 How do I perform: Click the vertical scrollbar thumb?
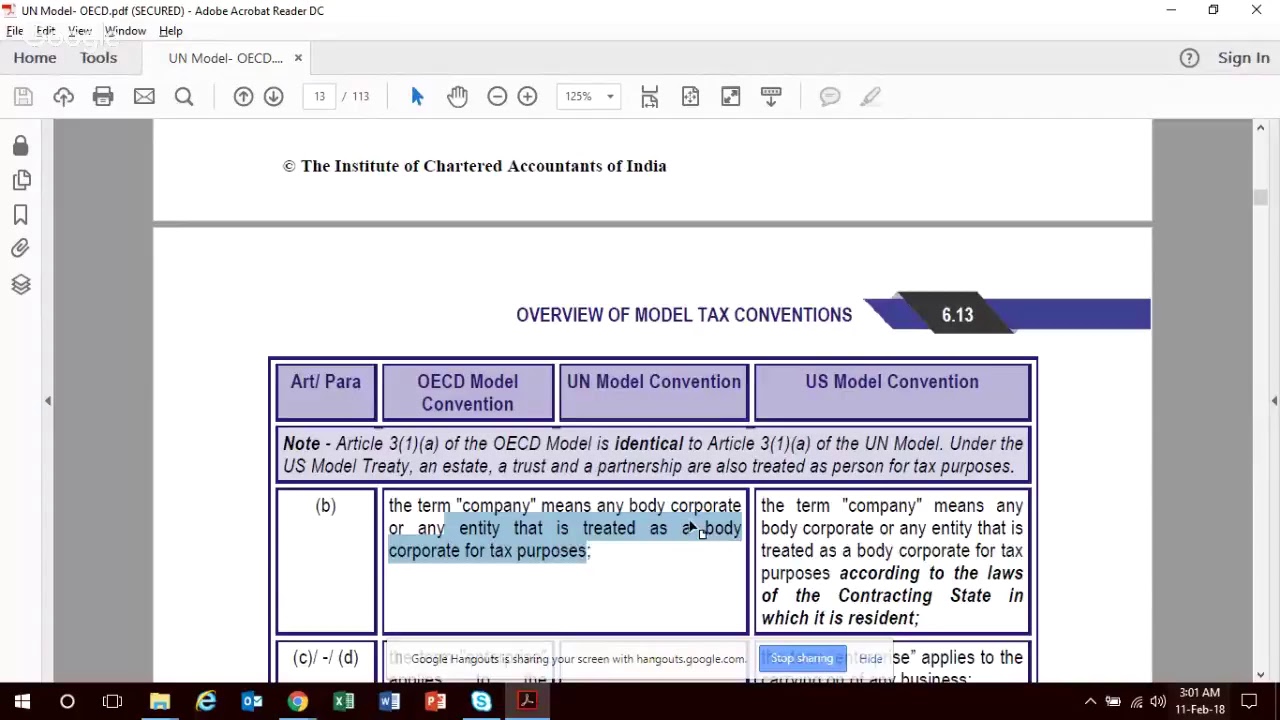pyautogui.click(x=1260, y=198)
